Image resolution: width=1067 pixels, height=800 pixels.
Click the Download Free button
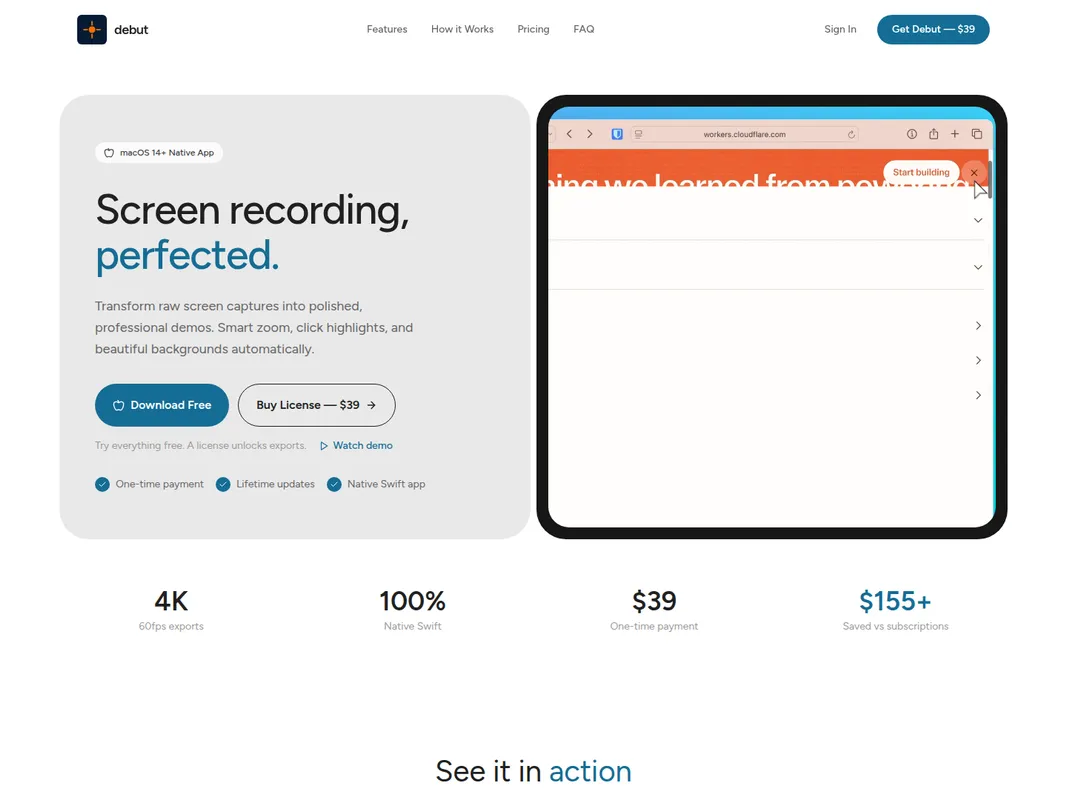(162, 405)
